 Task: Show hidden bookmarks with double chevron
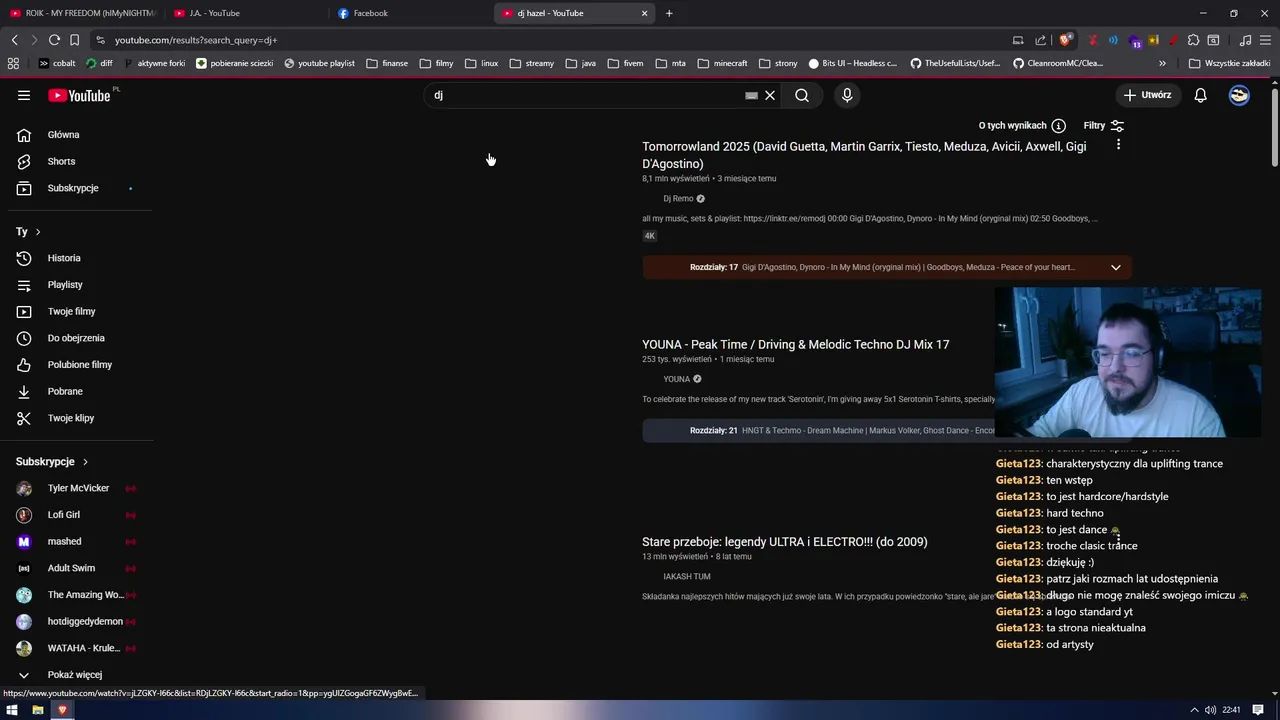[x=1162, y=63]
